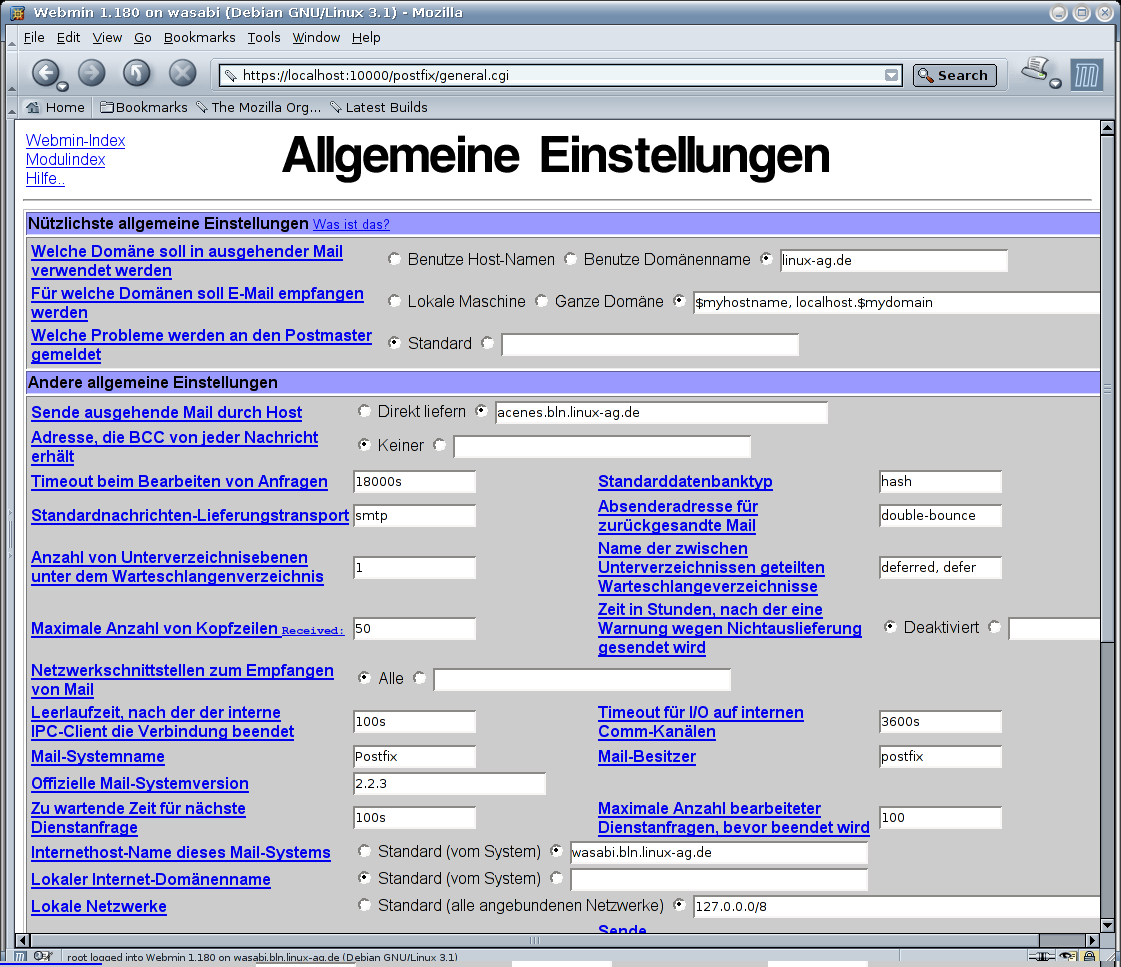
Task: Select 'Standard (alle angebundenen Netzwerke)' radio
Action: 364,905
